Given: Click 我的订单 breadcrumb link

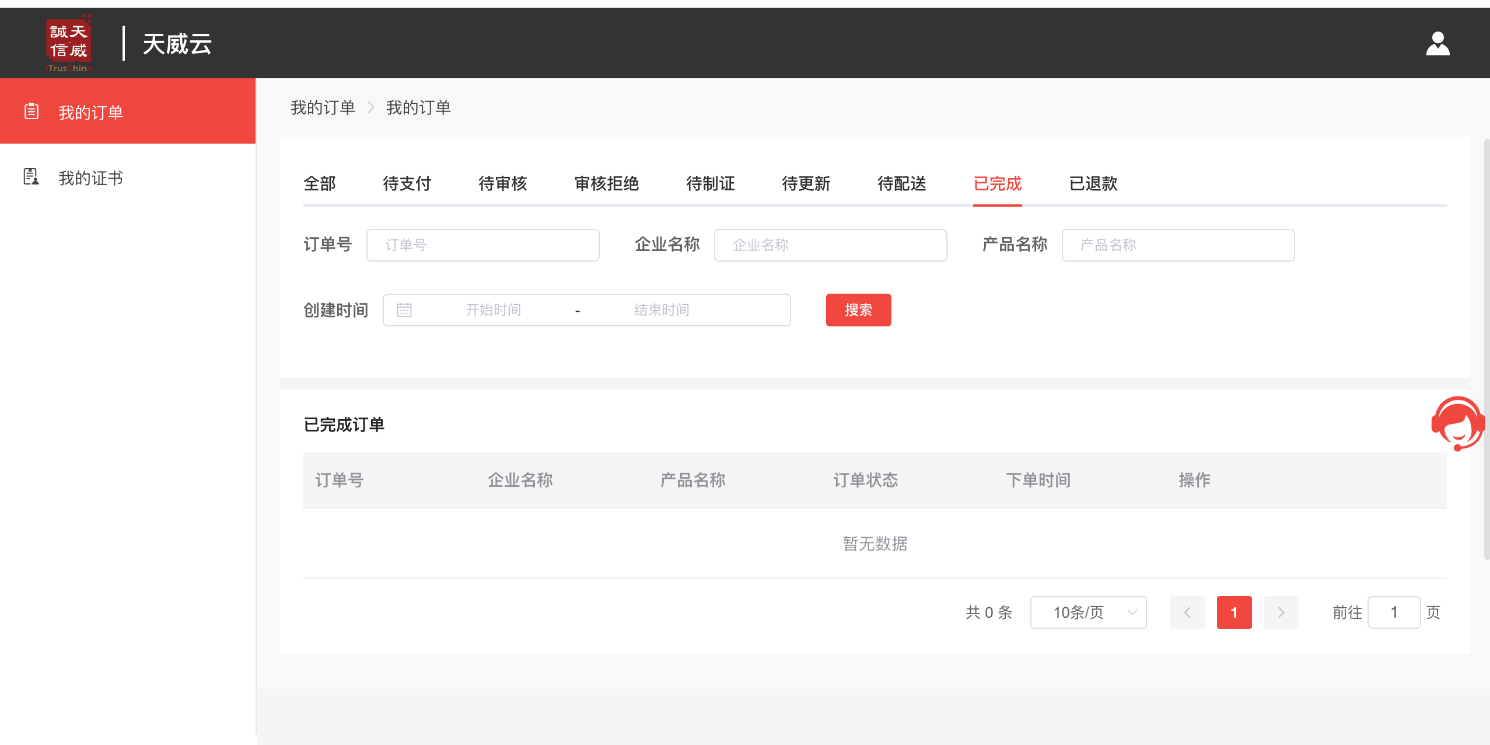Looking at the screenshot, I should click(x=322, y=107).
